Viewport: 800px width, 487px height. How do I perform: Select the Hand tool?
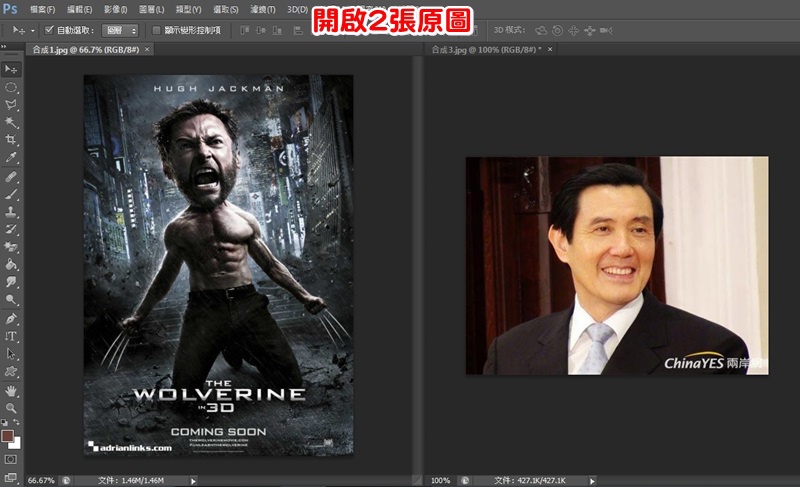pyautogui.click(x=11, y=391)
